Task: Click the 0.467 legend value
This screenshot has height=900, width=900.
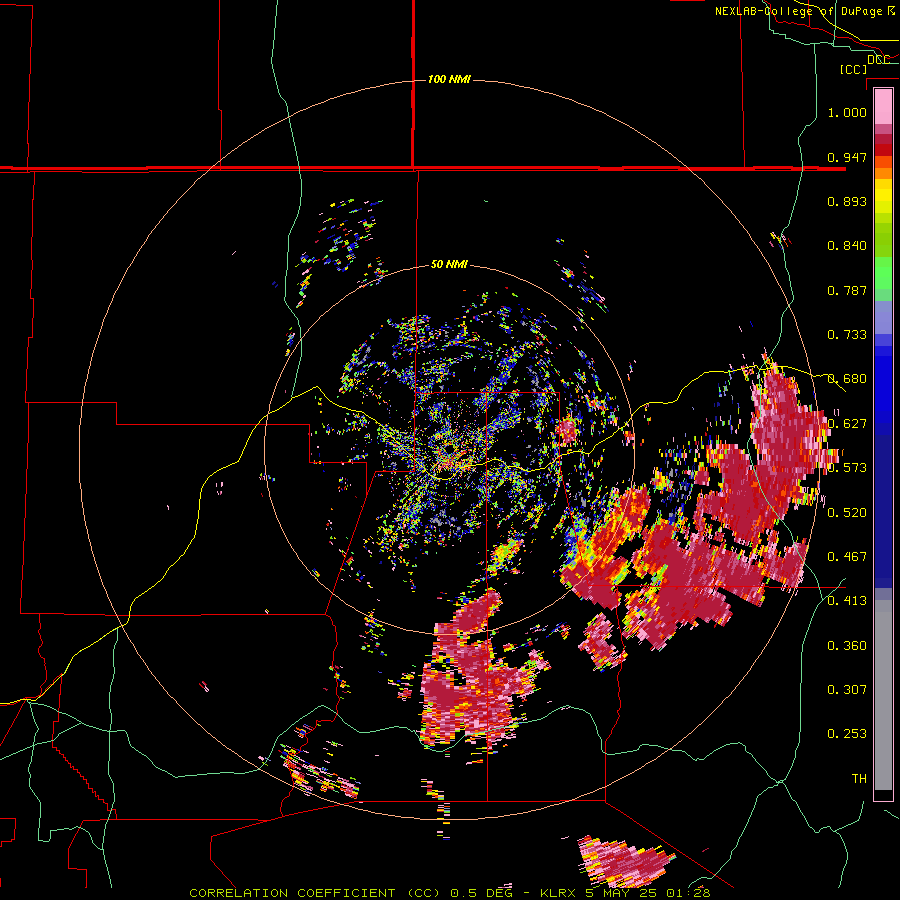Action: coord(847,557)
